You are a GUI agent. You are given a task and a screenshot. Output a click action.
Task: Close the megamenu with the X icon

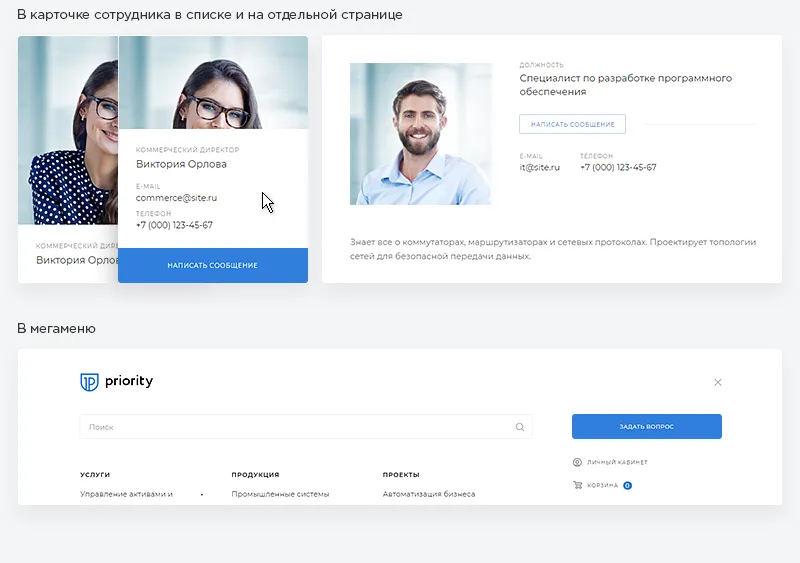pos(718,382)
